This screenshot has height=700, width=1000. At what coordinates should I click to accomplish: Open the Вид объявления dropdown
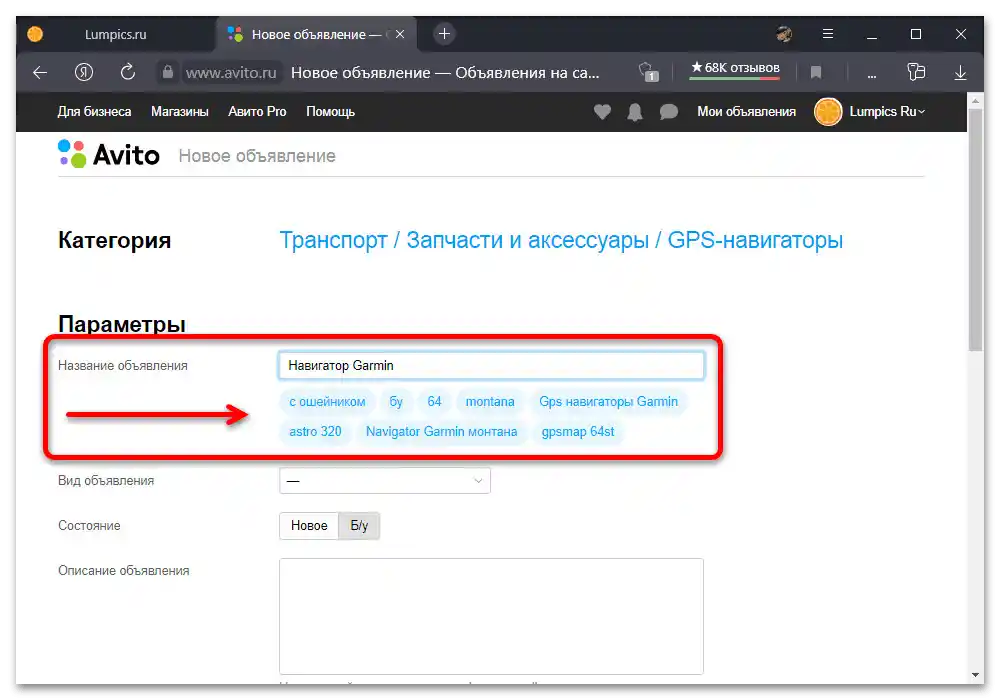385,481
